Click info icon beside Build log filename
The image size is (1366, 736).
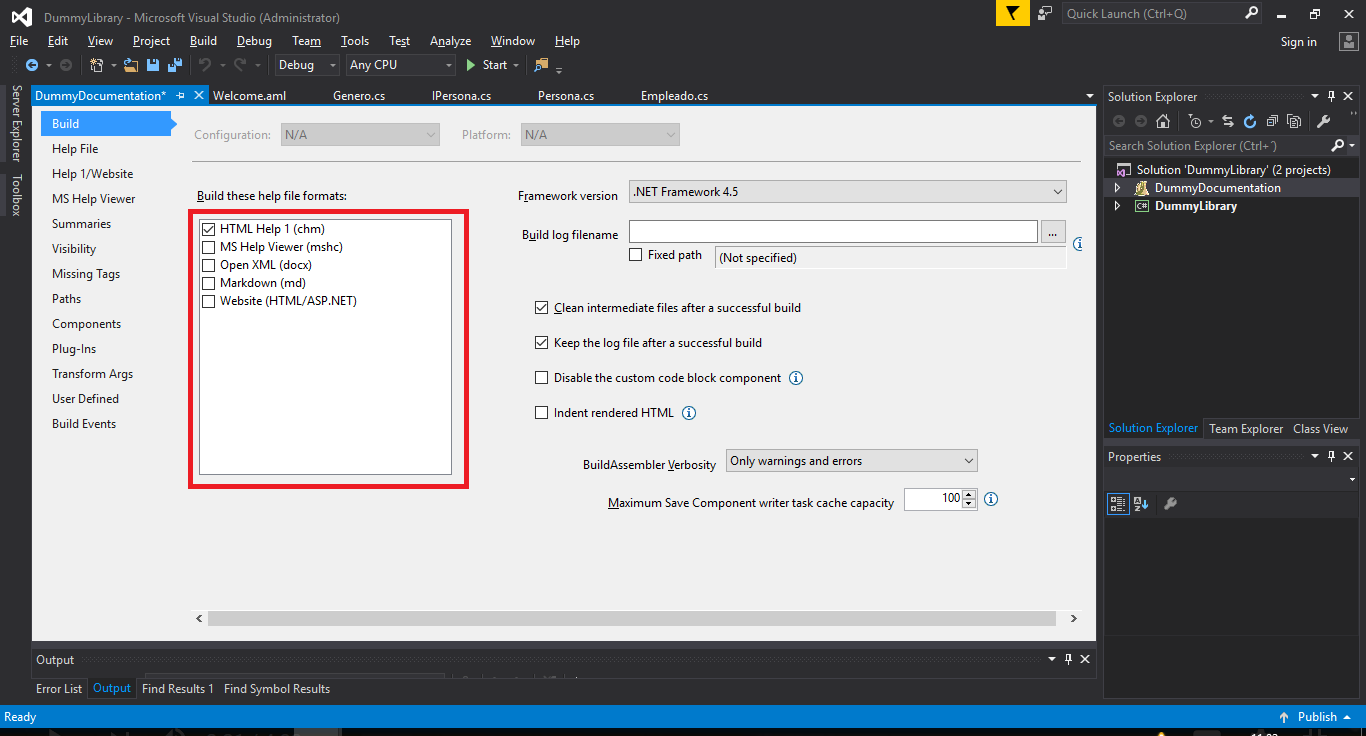pyautogui.click(x=1078, y=244)
